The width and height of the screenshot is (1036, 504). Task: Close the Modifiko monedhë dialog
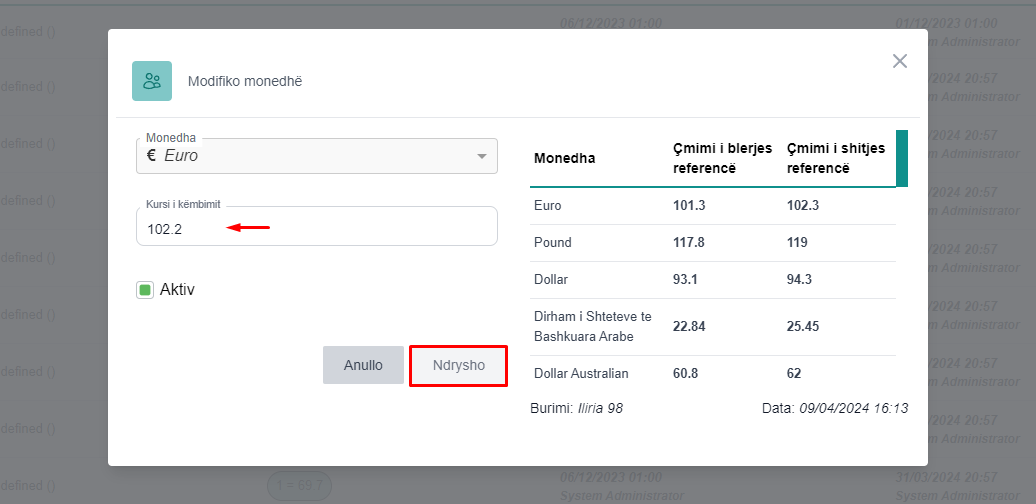(900, 61)
